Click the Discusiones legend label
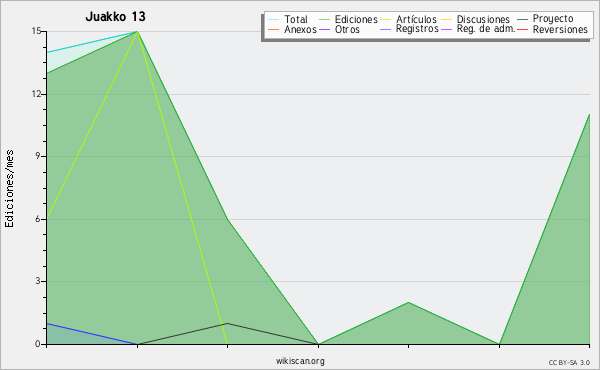 pos(483,19)
